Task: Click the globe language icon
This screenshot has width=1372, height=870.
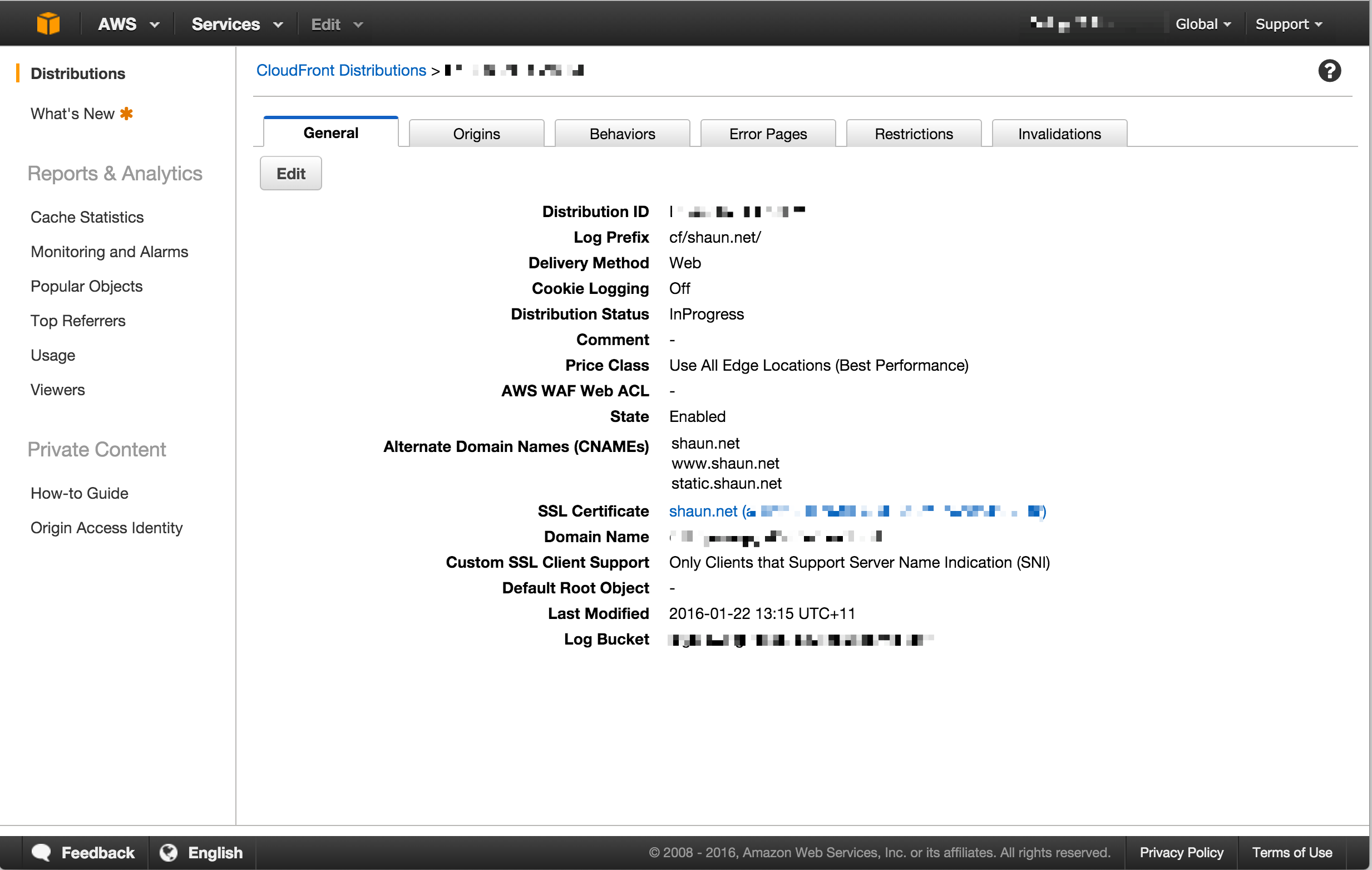Action: [168, 852]
